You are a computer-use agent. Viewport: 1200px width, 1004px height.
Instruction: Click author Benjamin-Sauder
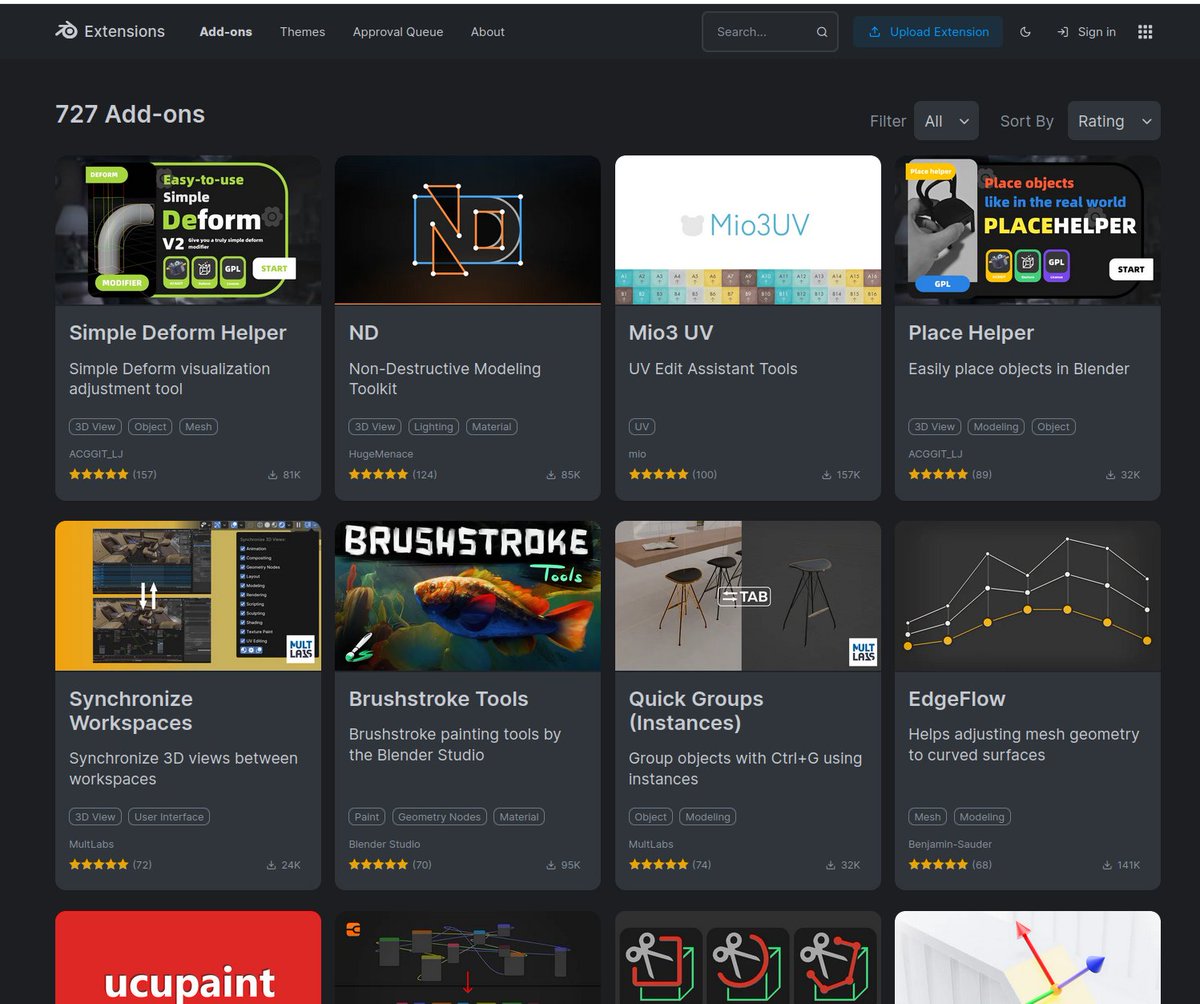coord(950,844)
